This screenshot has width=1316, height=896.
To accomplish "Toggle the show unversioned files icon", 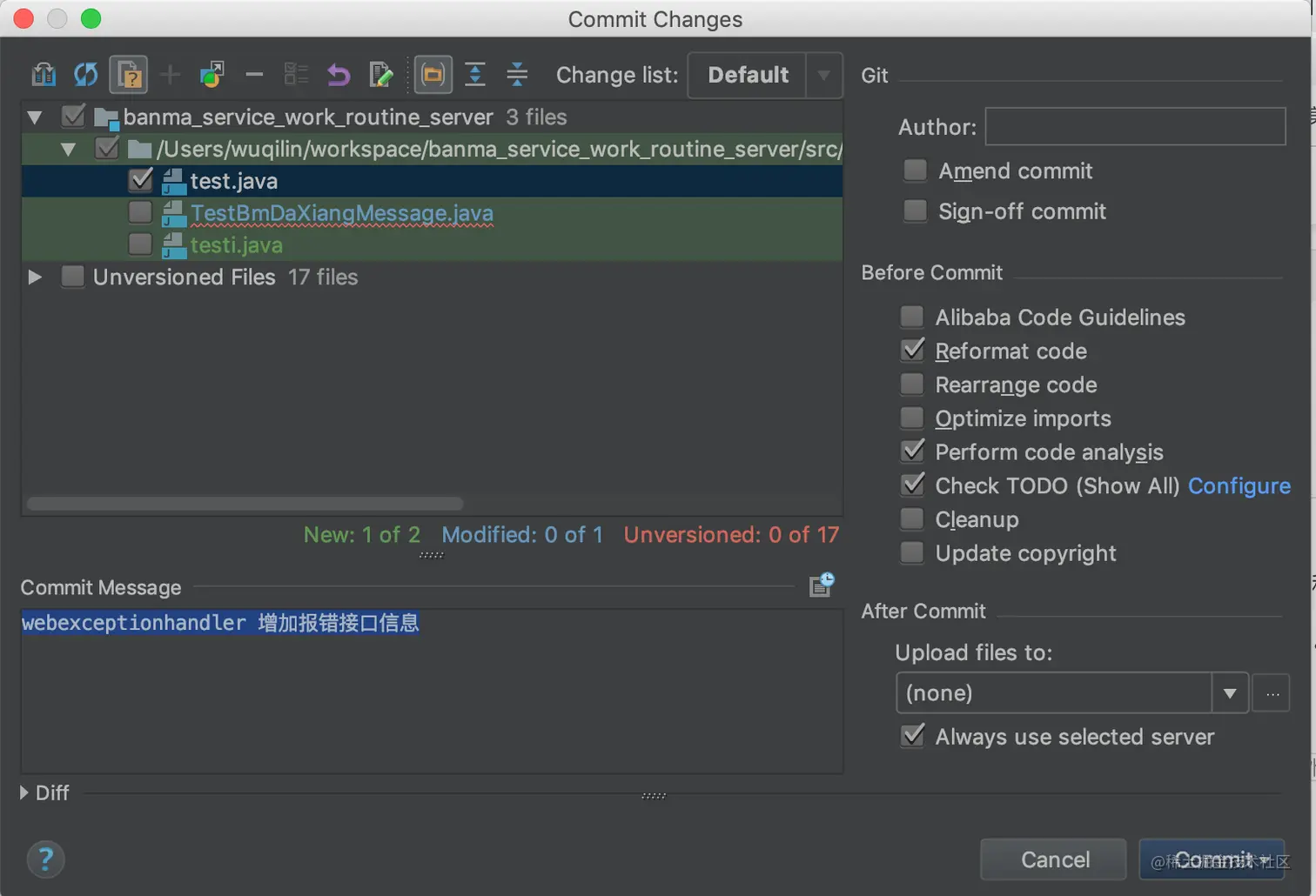I will coord(128,75).
